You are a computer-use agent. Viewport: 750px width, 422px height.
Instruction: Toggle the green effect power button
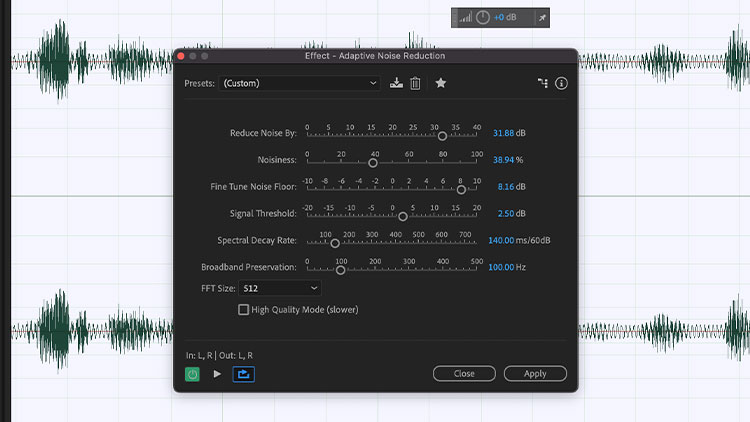[192, 374]
